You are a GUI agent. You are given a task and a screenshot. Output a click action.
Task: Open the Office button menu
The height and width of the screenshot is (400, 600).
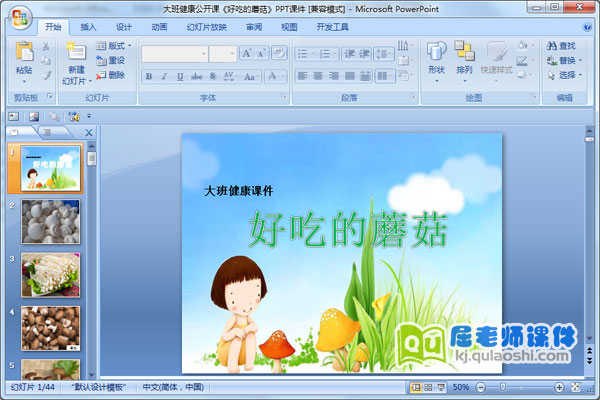(x=20, y=17)
